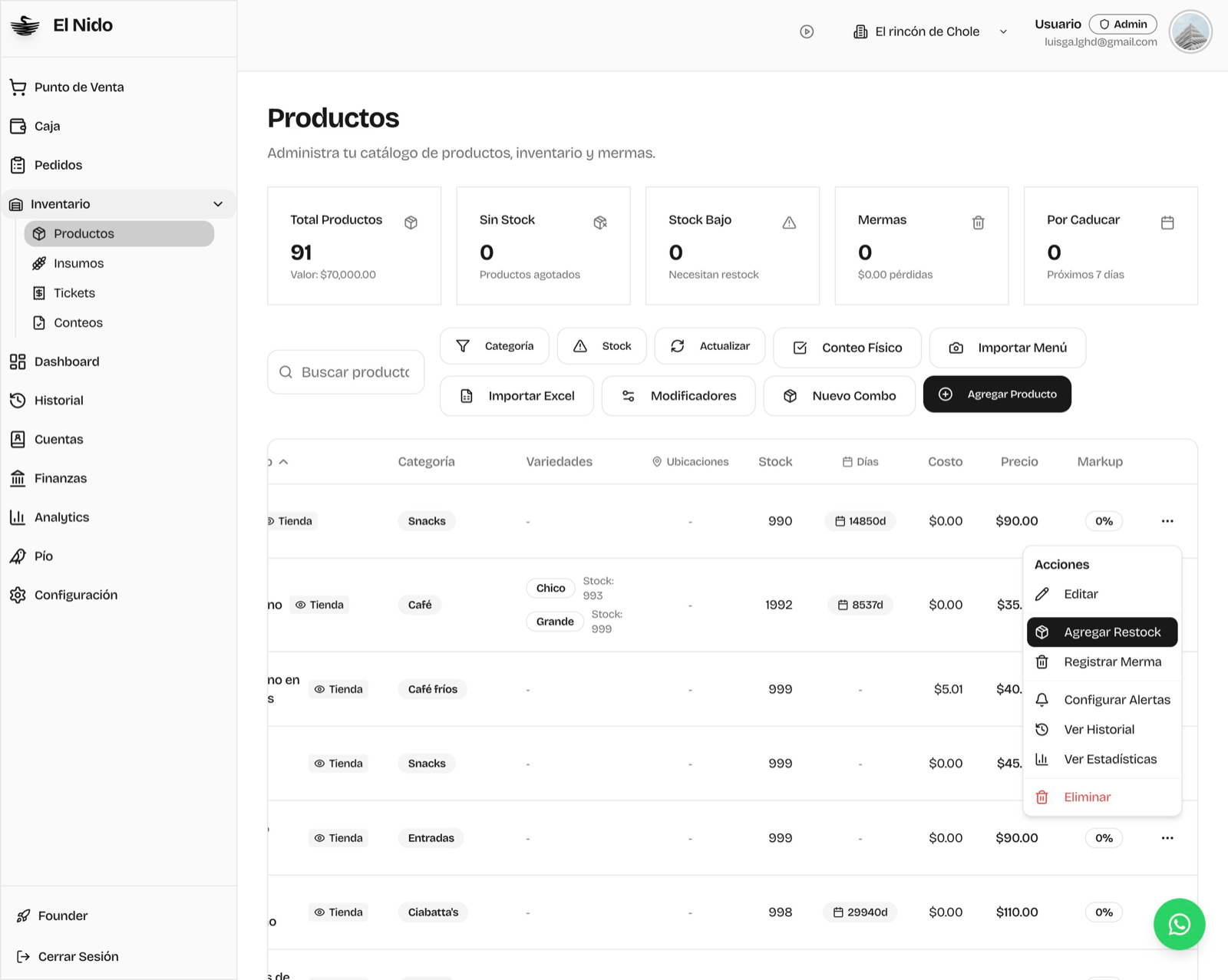Viewport: 1228px width, 980px height.
Task: Choose Agregar Restock in Acciones menu
Action: 1102,632
